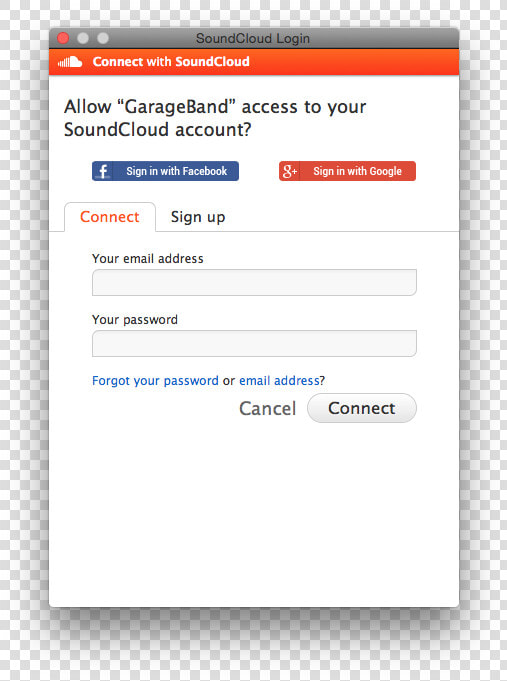The image size is (507, 681).
Task: Focus the email address input field
Action: [x=254, y=282]
